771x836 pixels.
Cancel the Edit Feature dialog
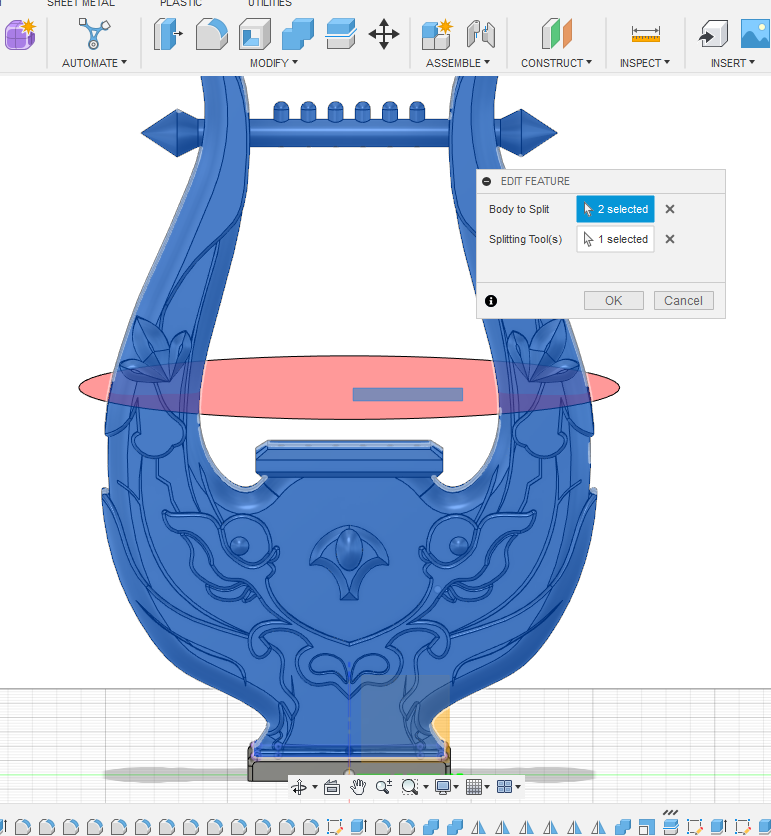[683, 301]
